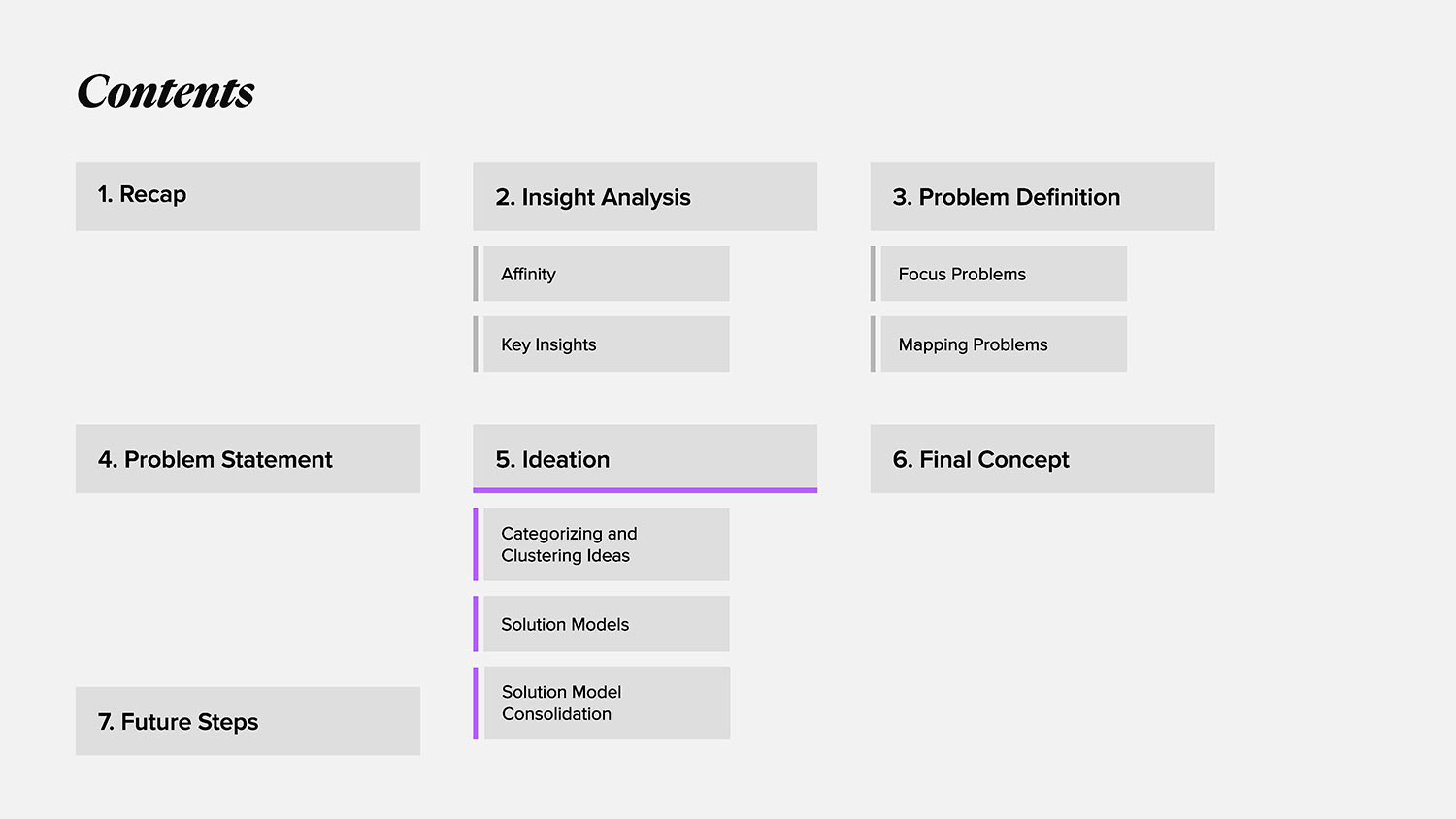Open Categorizing and Clustering Ideas
The width and height of the screenshot is (1456, 819).
606,544
